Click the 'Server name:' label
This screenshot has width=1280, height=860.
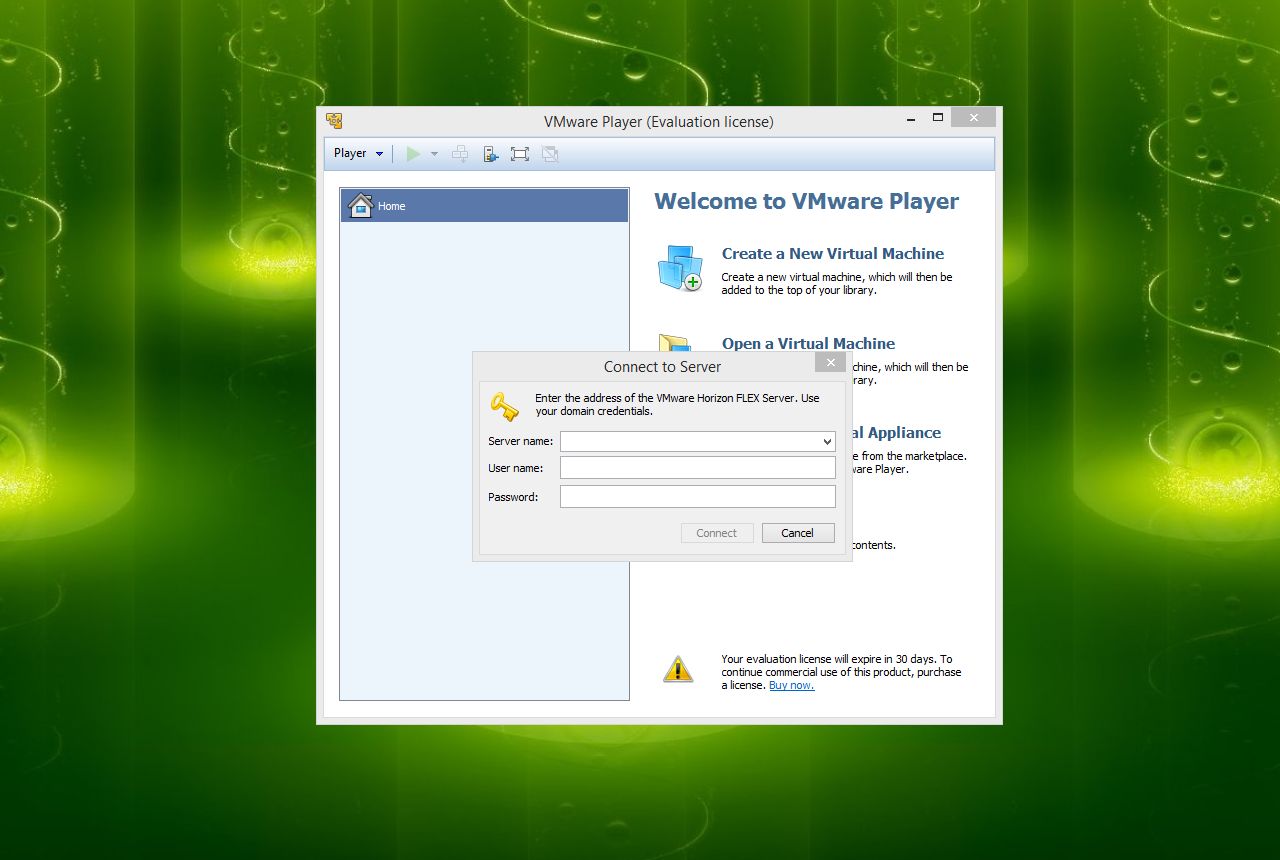coord(520,441)
